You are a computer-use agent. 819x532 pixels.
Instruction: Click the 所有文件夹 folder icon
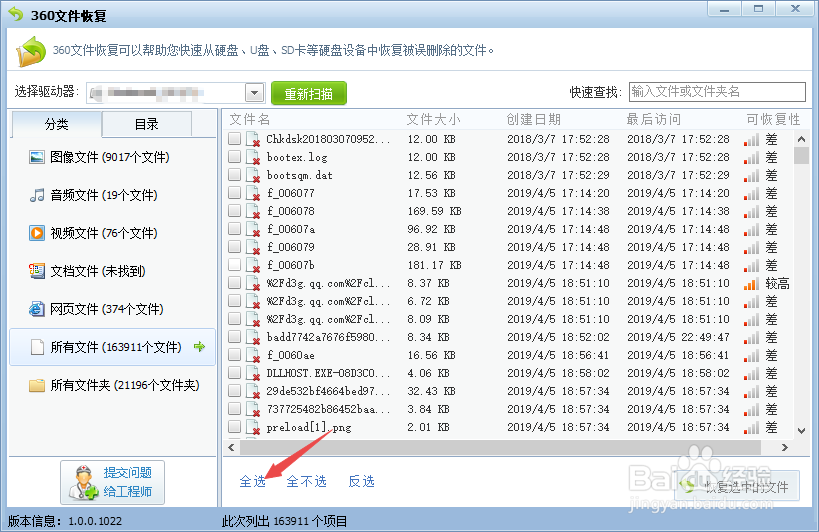pyautogui.click(x=37, y=385)
